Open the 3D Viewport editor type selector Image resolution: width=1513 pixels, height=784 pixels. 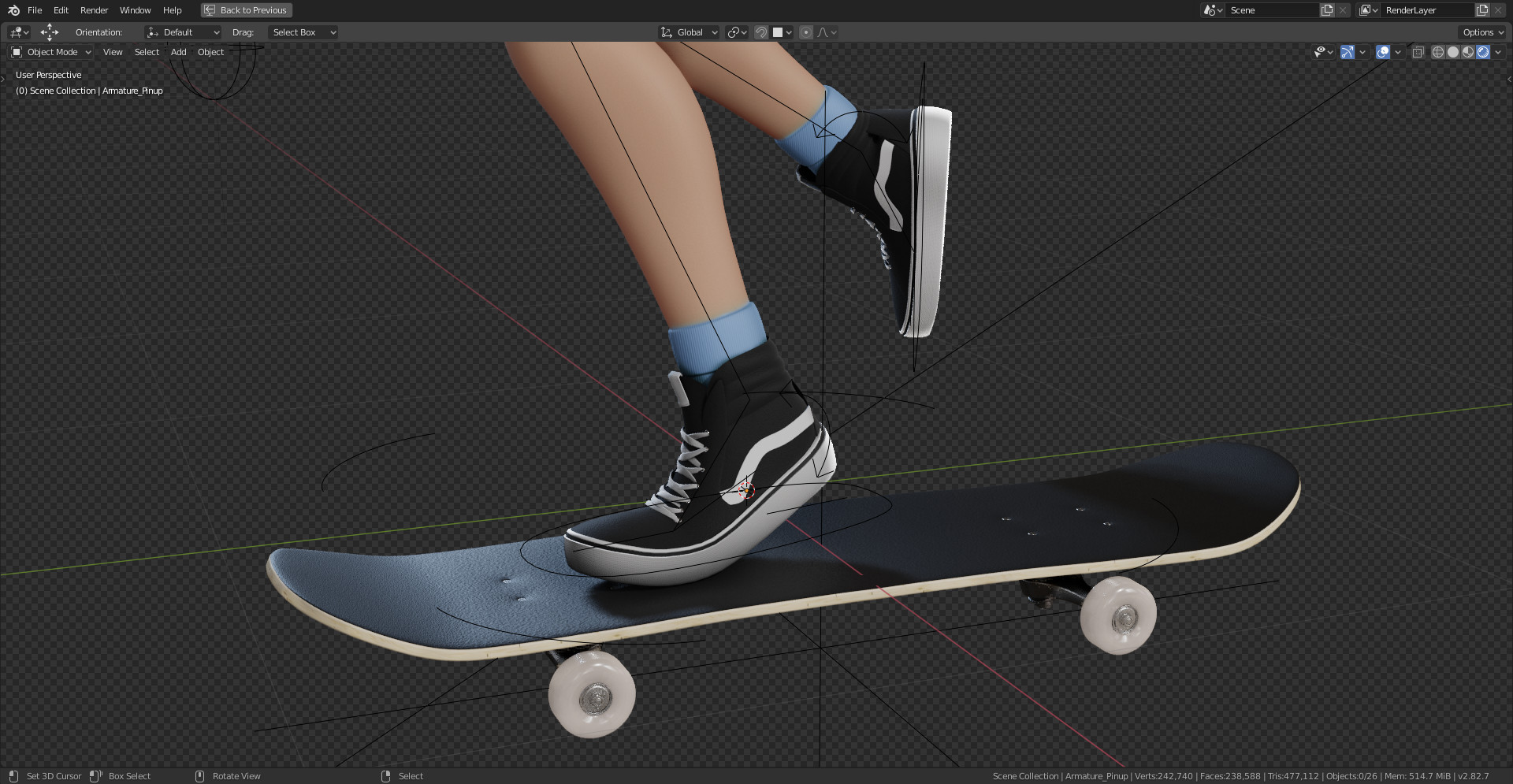[19, 32]
